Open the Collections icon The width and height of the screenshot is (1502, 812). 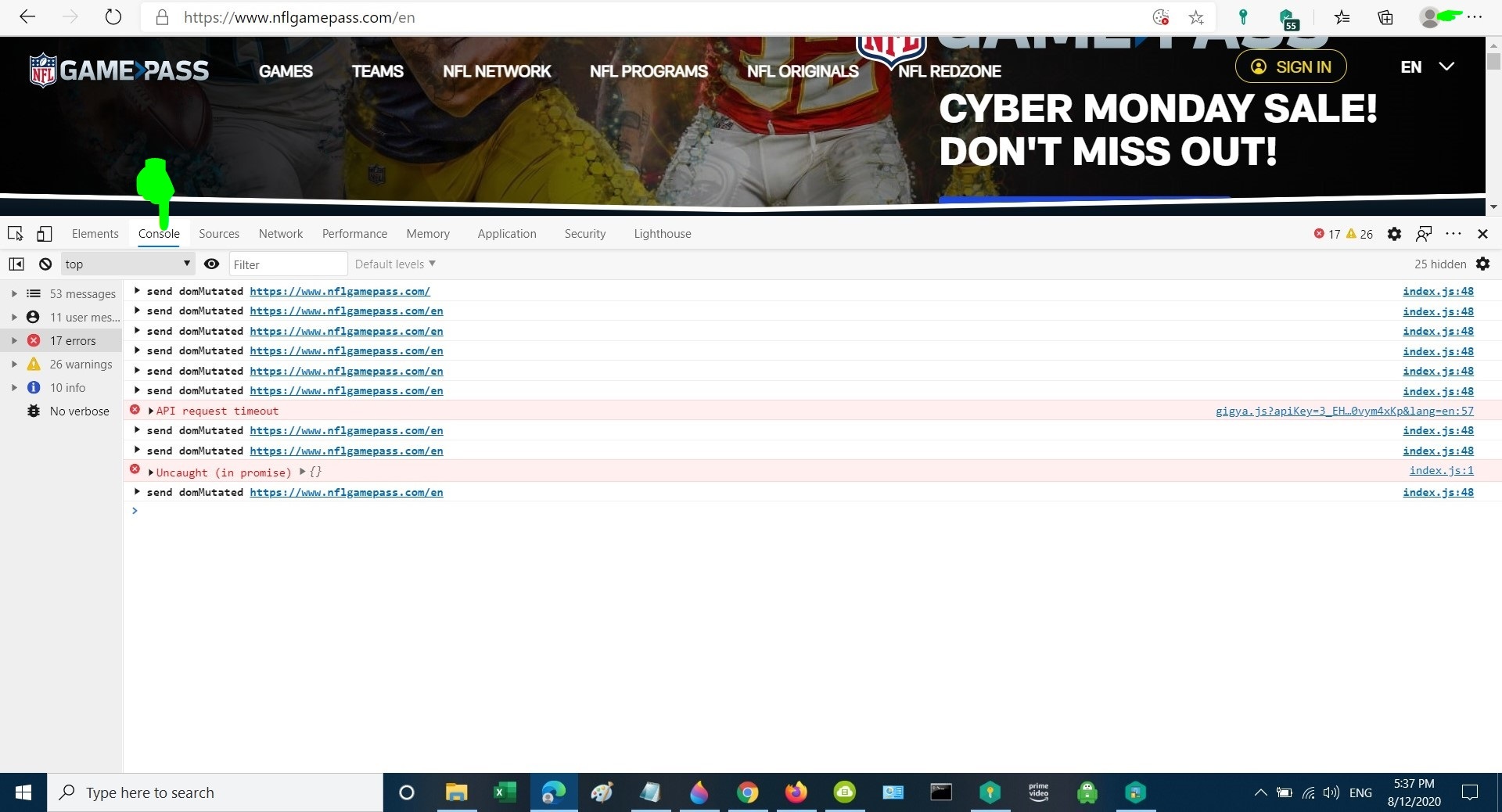point(1385,17)
